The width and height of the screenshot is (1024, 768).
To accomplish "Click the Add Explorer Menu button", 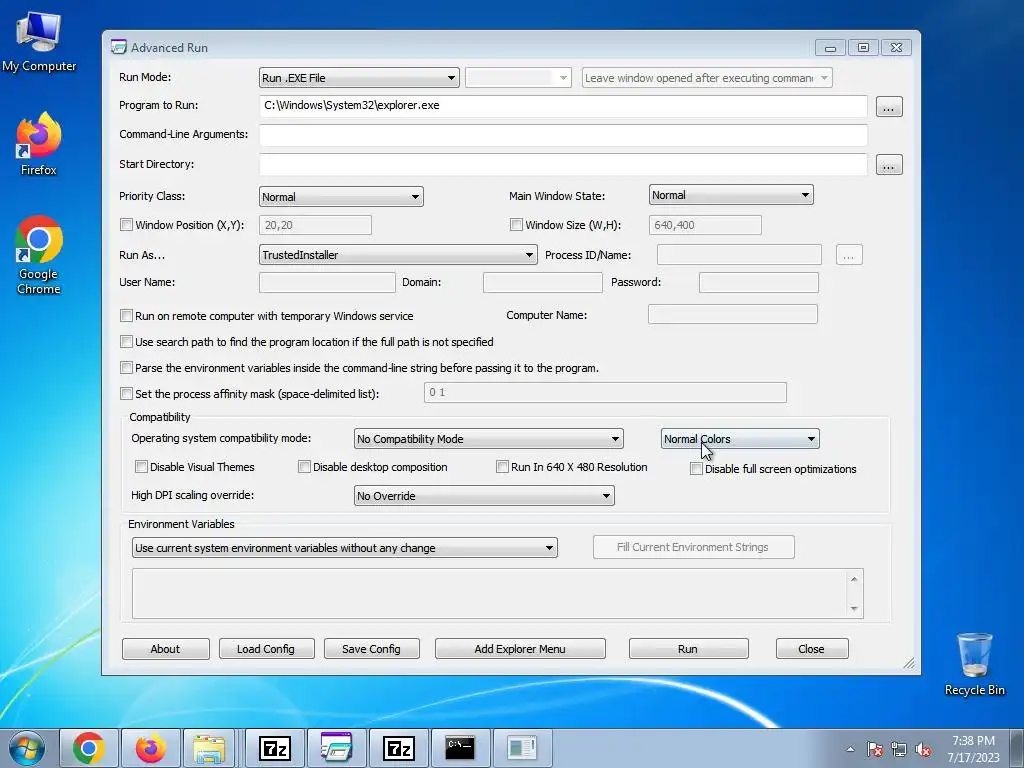I will click(x=520, y=649).
